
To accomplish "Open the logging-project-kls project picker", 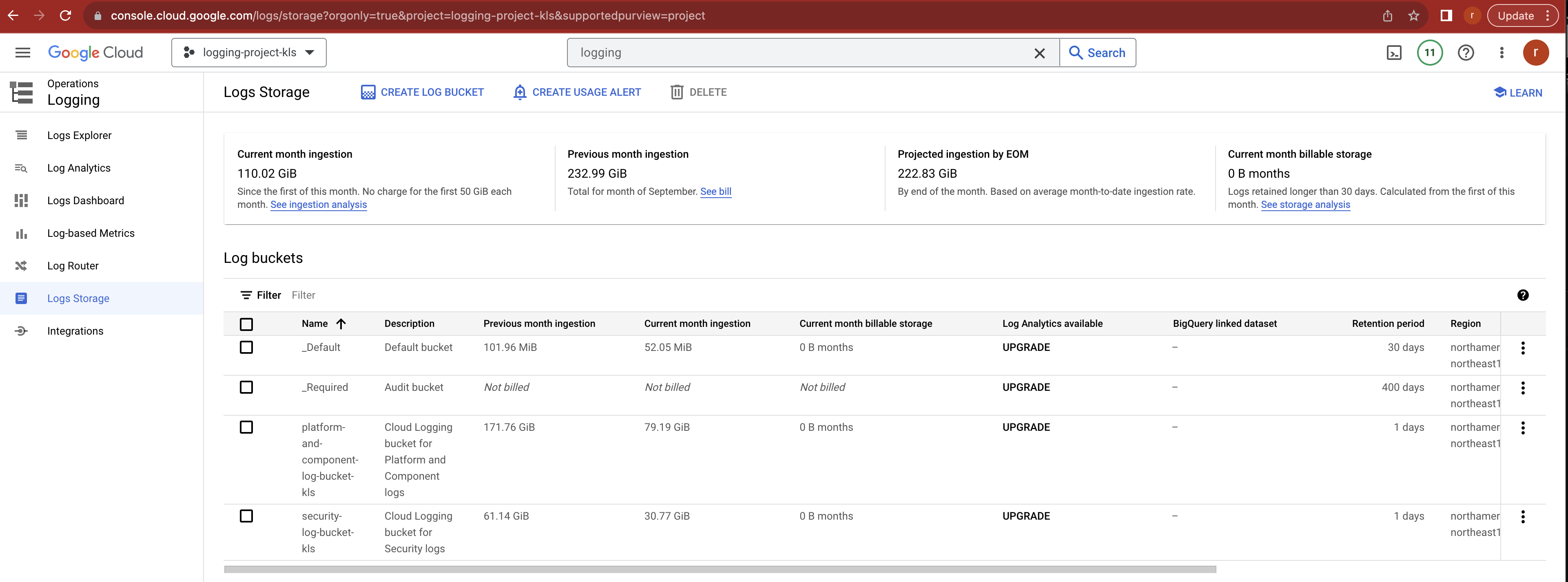I will pos(248,52).
